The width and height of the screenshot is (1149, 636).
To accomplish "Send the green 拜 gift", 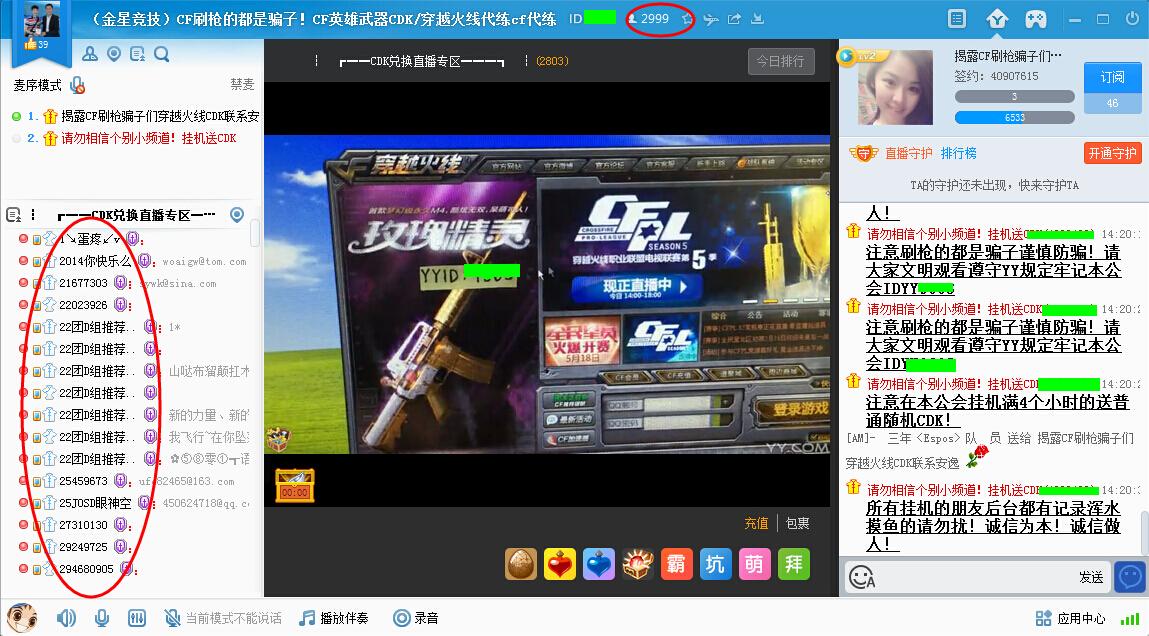I will pyautogui.click(x=794, y=564).
